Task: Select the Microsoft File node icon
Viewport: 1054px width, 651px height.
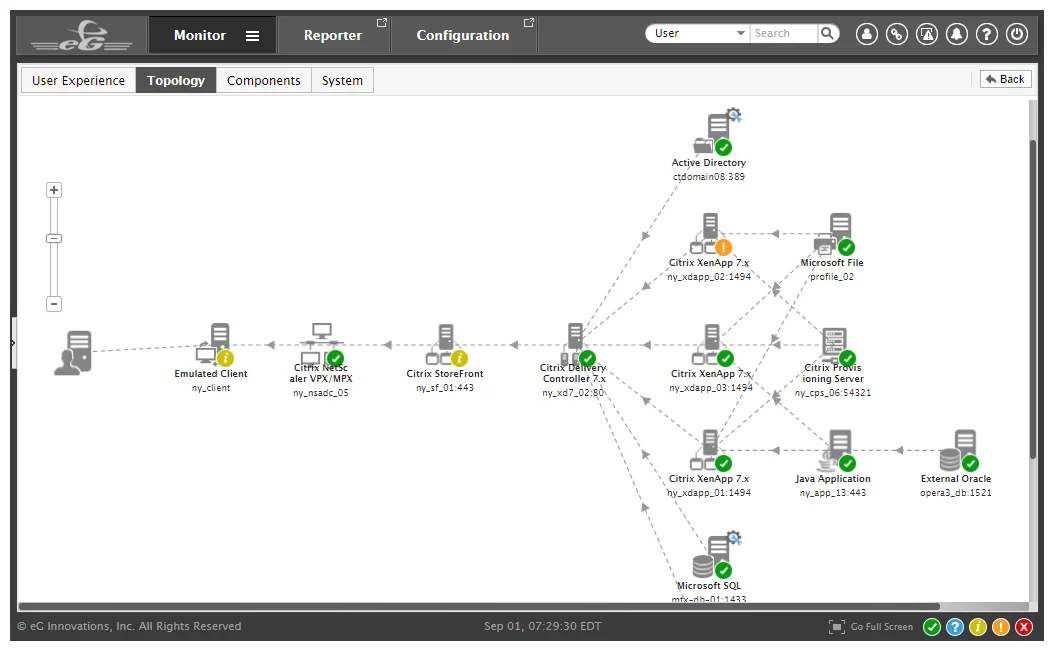Action: point(834,235)
